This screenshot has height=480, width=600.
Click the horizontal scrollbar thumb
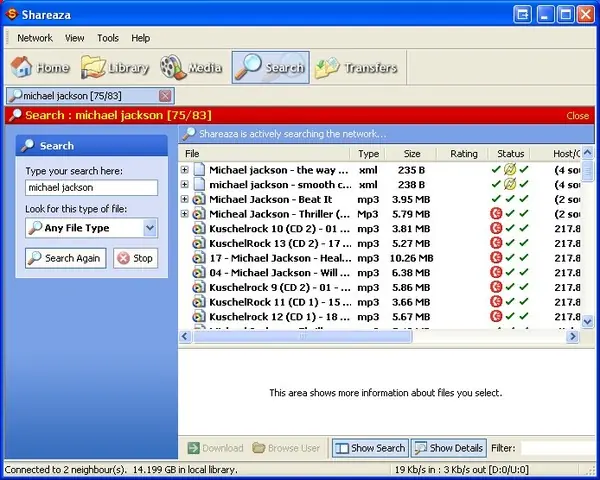tap(302, 336)
